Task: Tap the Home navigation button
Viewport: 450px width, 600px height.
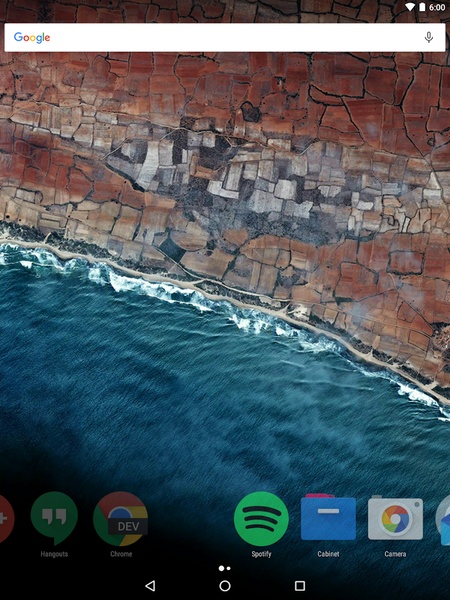Action: click(x=225, y=585)
